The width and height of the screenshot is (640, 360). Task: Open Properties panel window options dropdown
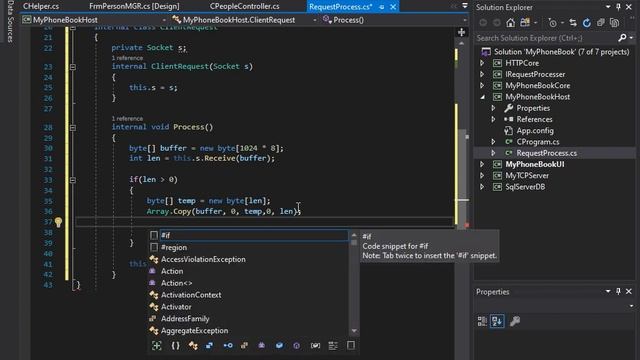(x=608, y=291)
